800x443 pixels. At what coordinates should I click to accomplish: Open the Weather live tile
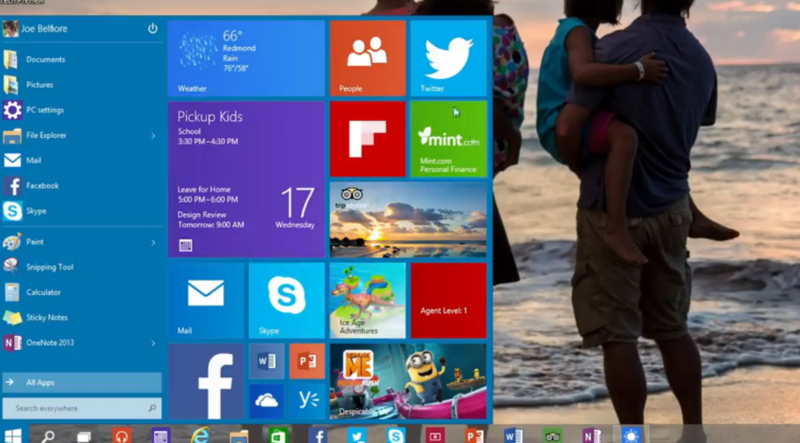coord(246,58)
